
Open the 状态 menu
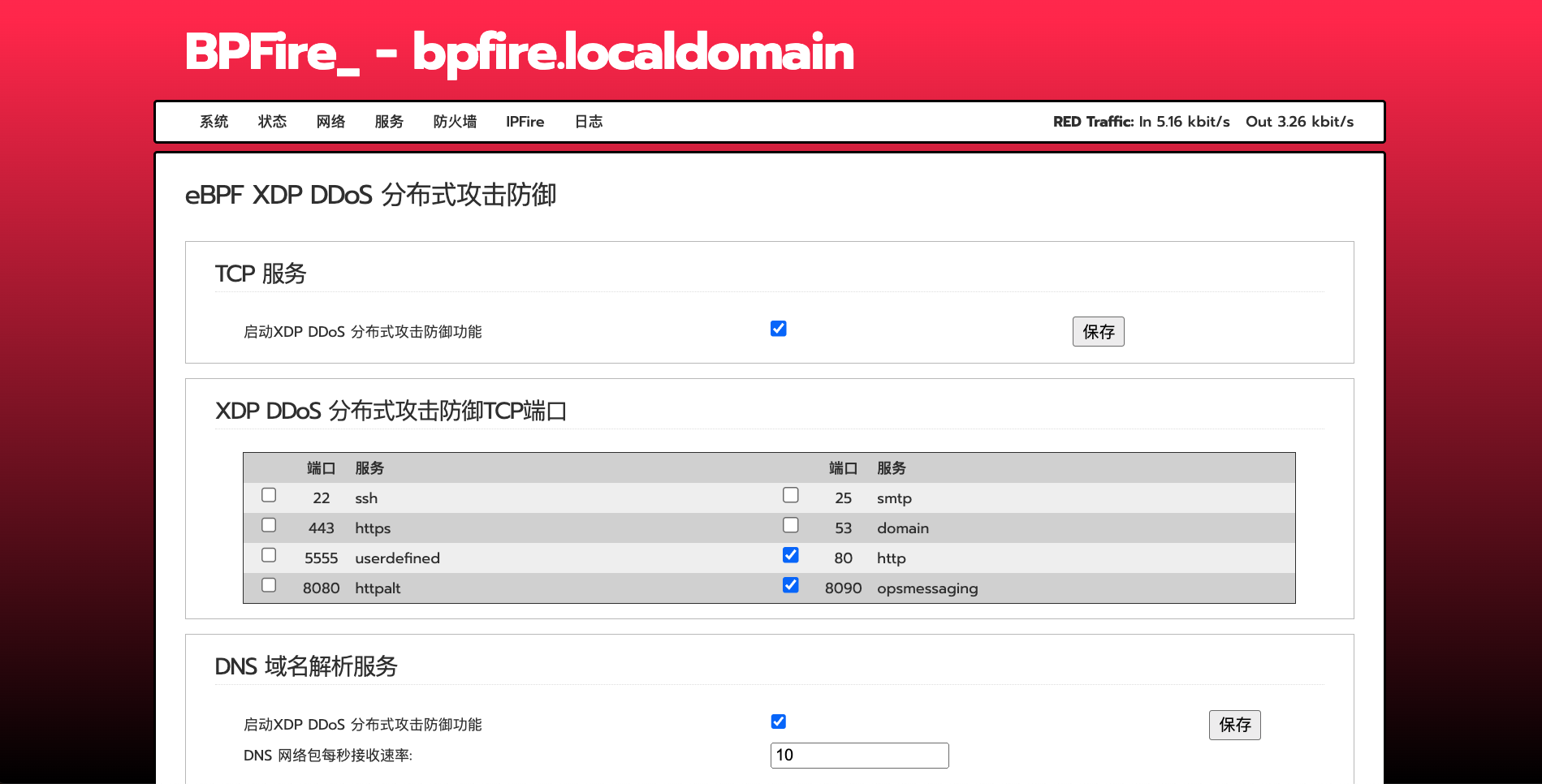pos(272,122)
